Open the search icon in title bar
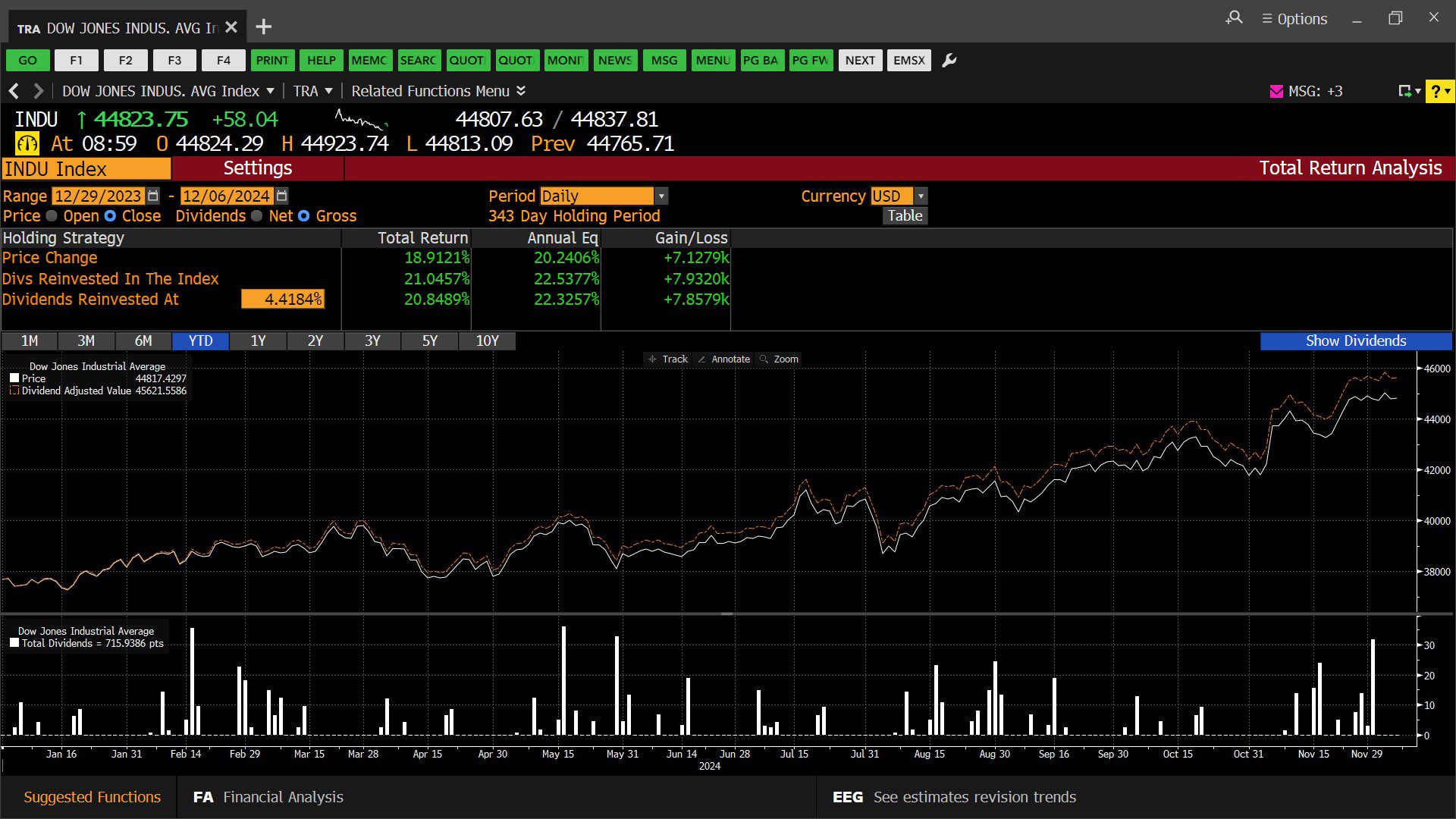Viewport: 1456px width, 819px height. 1234,17
